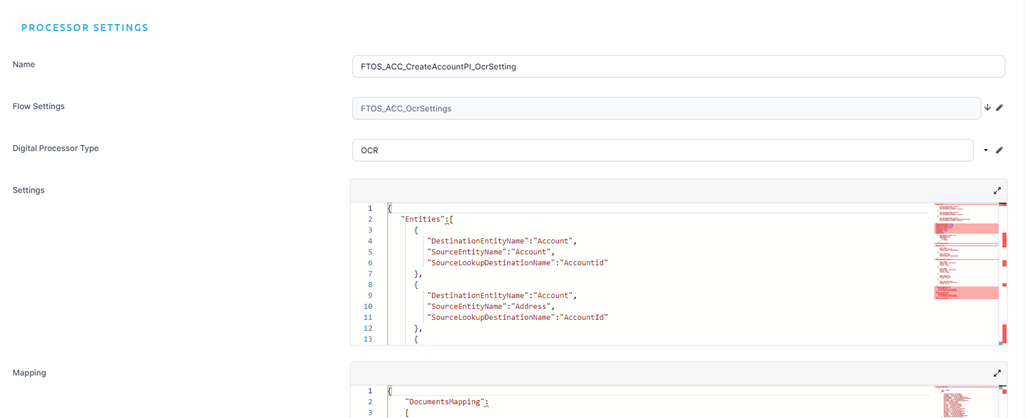This screenshot has height=418, width=1026.
Task: Click line number 8 in Settings editor
Action: pyautogui.click(x=369, y=284)
